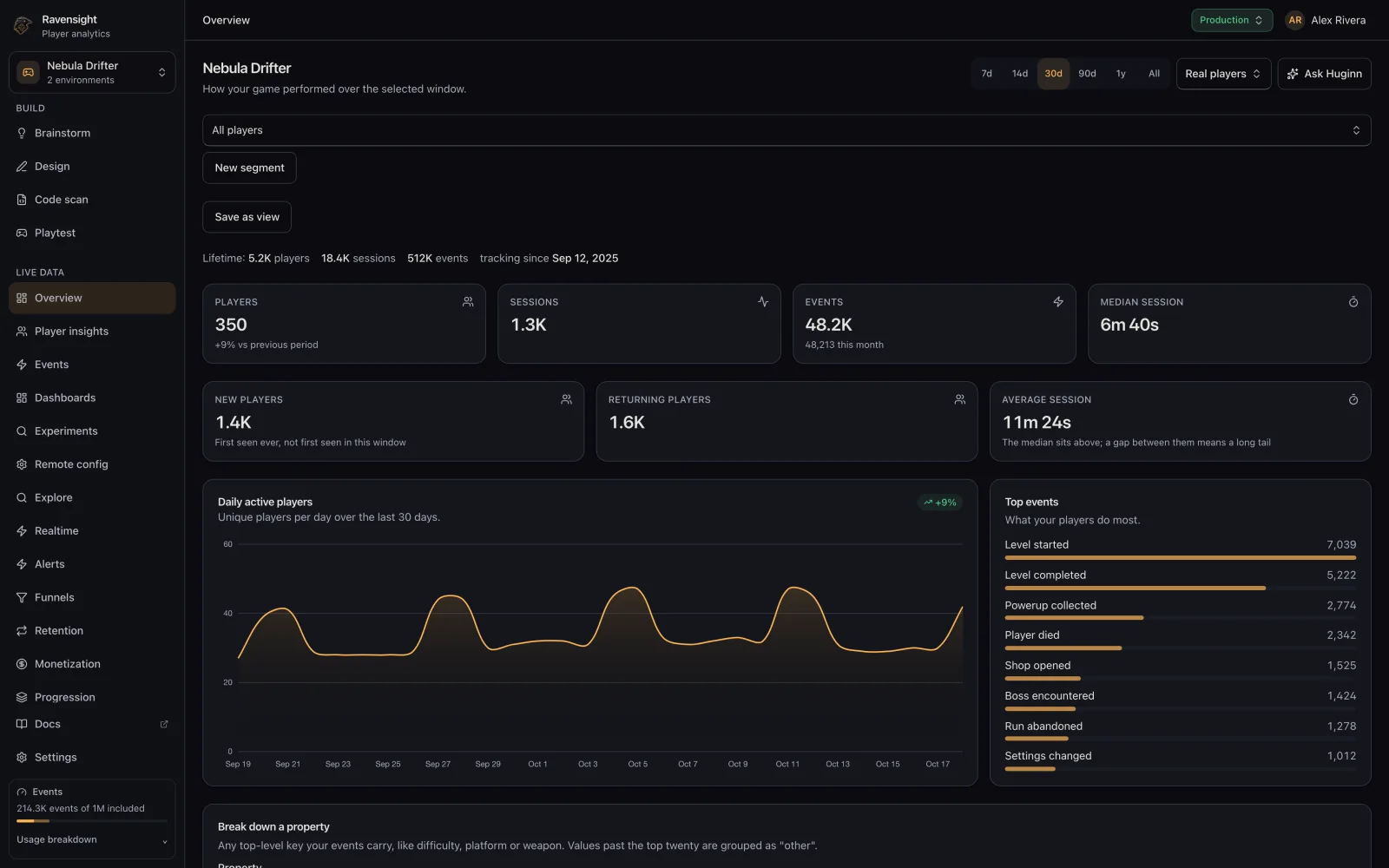Select the All time range
The image size is (1389, 868).
pos(1154,74)
